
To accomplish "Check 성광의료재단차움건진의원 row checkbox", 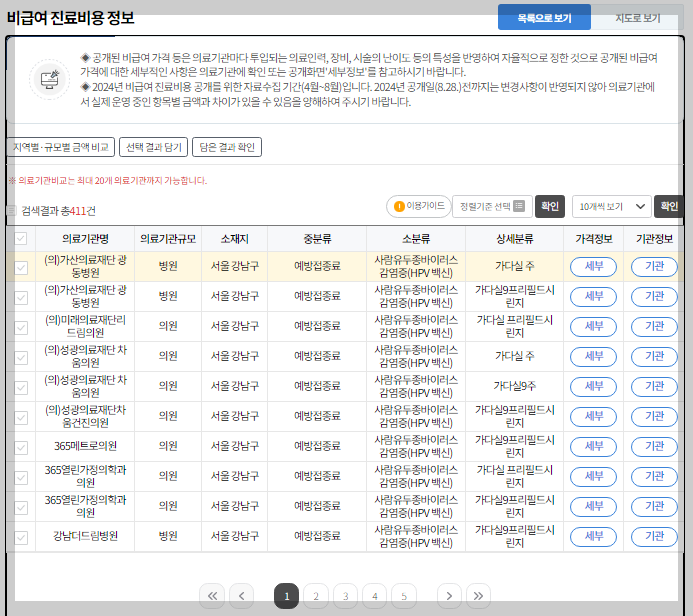I will [x=21, y=418].
